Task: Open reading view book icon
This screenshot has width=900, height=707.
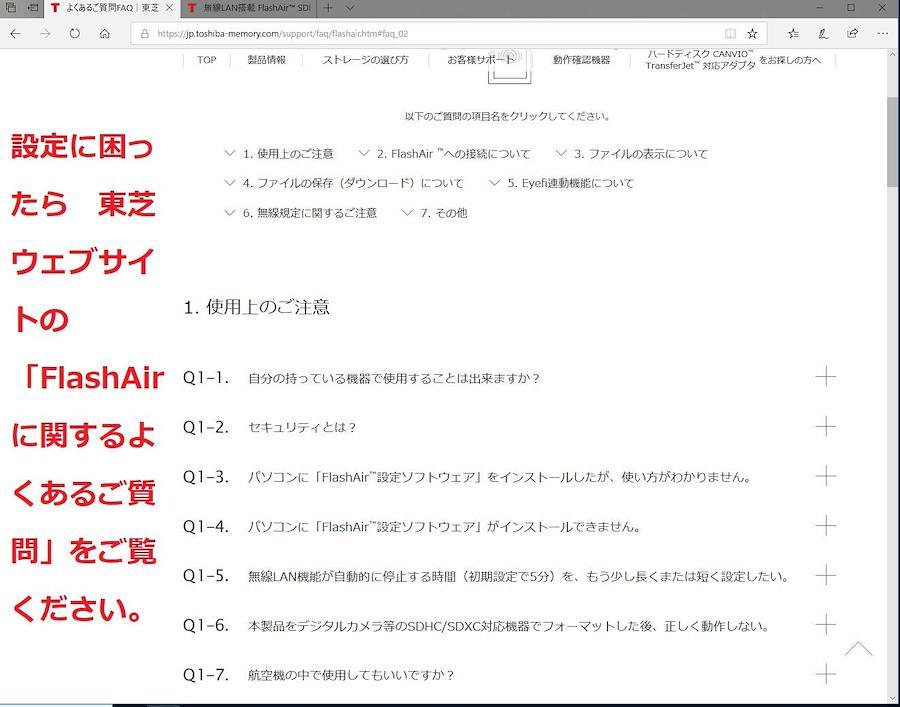Action: pyautogui.click(x=730, y=34)
